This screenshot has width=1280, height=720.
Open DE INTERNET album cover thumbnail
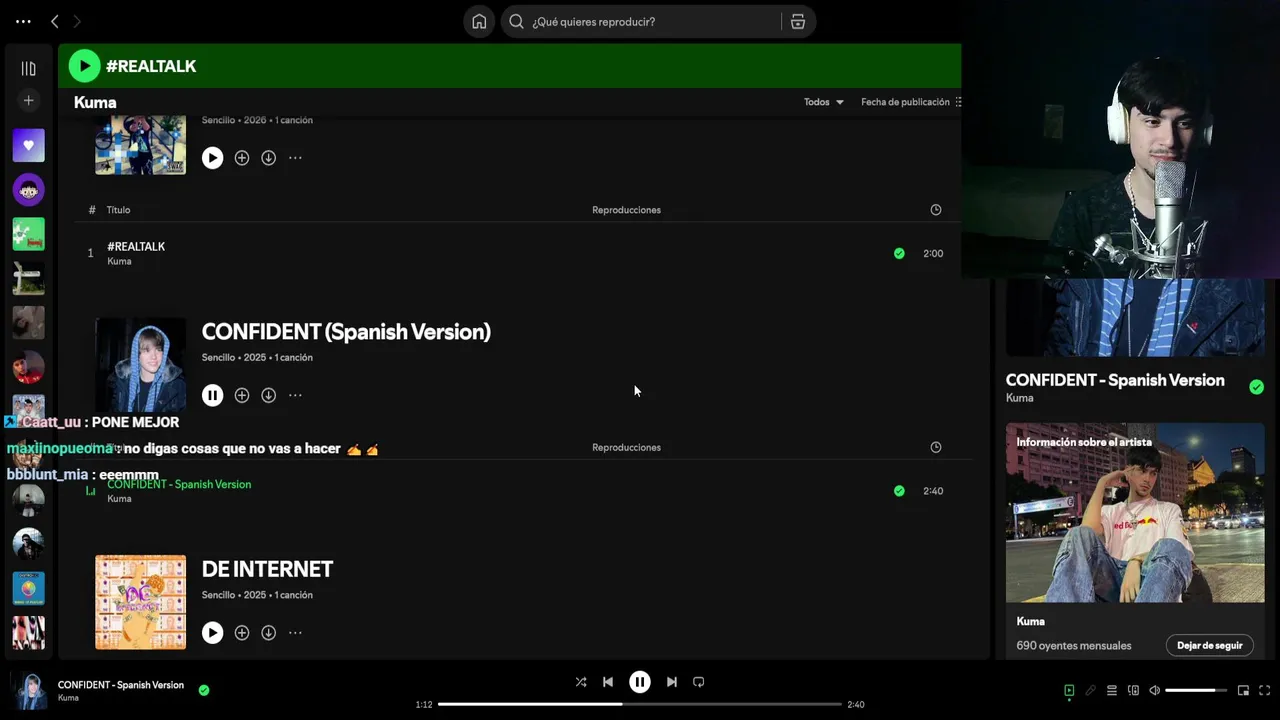[140, 602]
